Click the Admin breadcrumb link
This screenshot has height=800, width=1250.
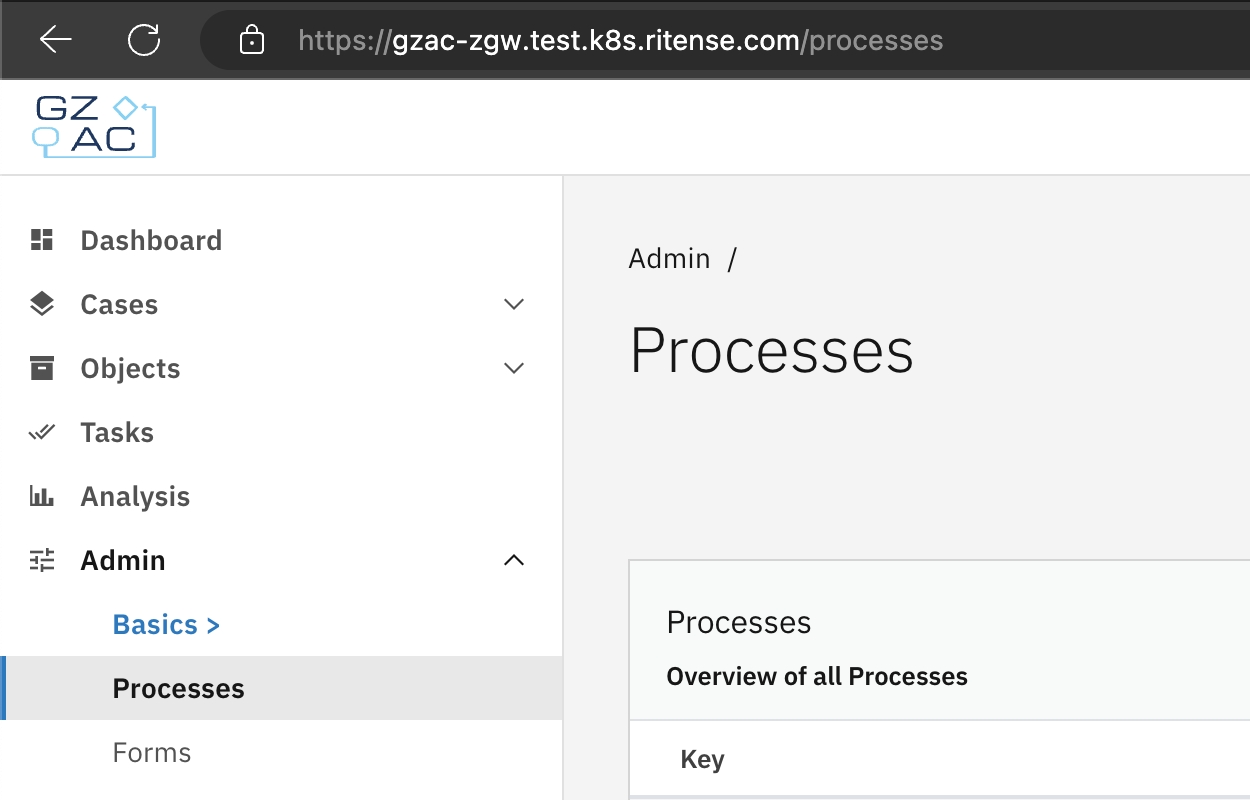pos(669,258)
